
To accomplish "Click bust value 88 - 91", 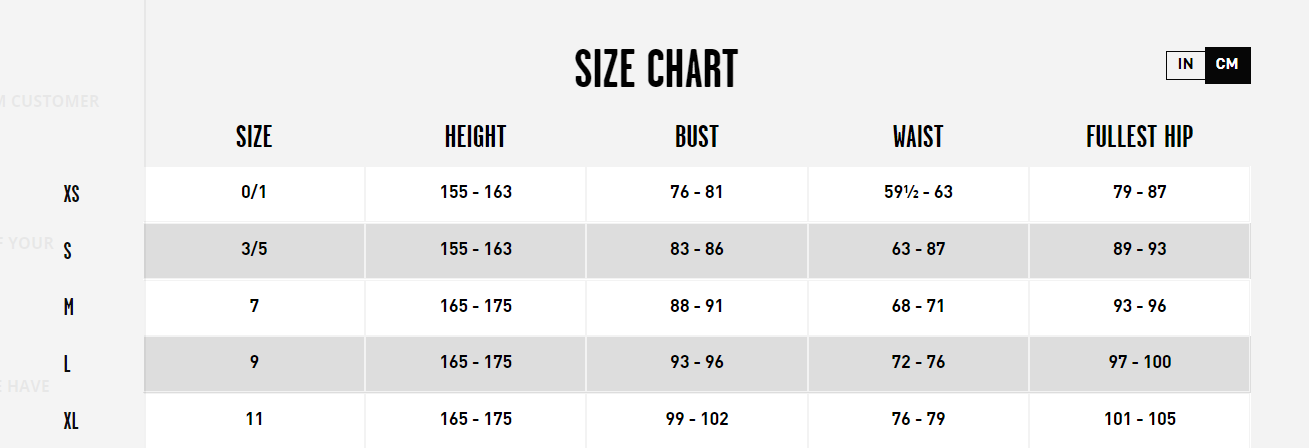I will click(697, 306).
